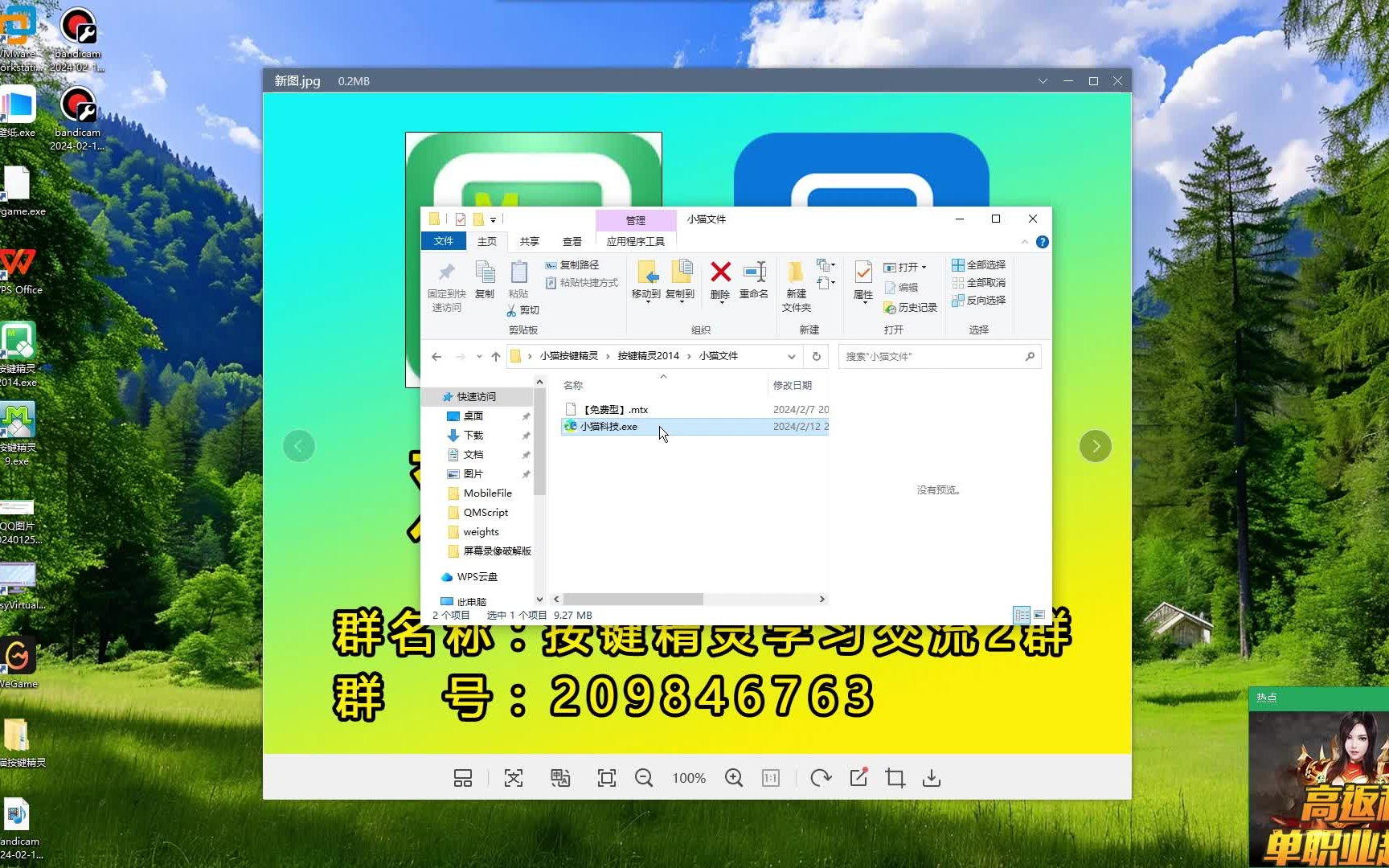Click Select none (全部取消)
1389x868 pixels.
point(979,283)
